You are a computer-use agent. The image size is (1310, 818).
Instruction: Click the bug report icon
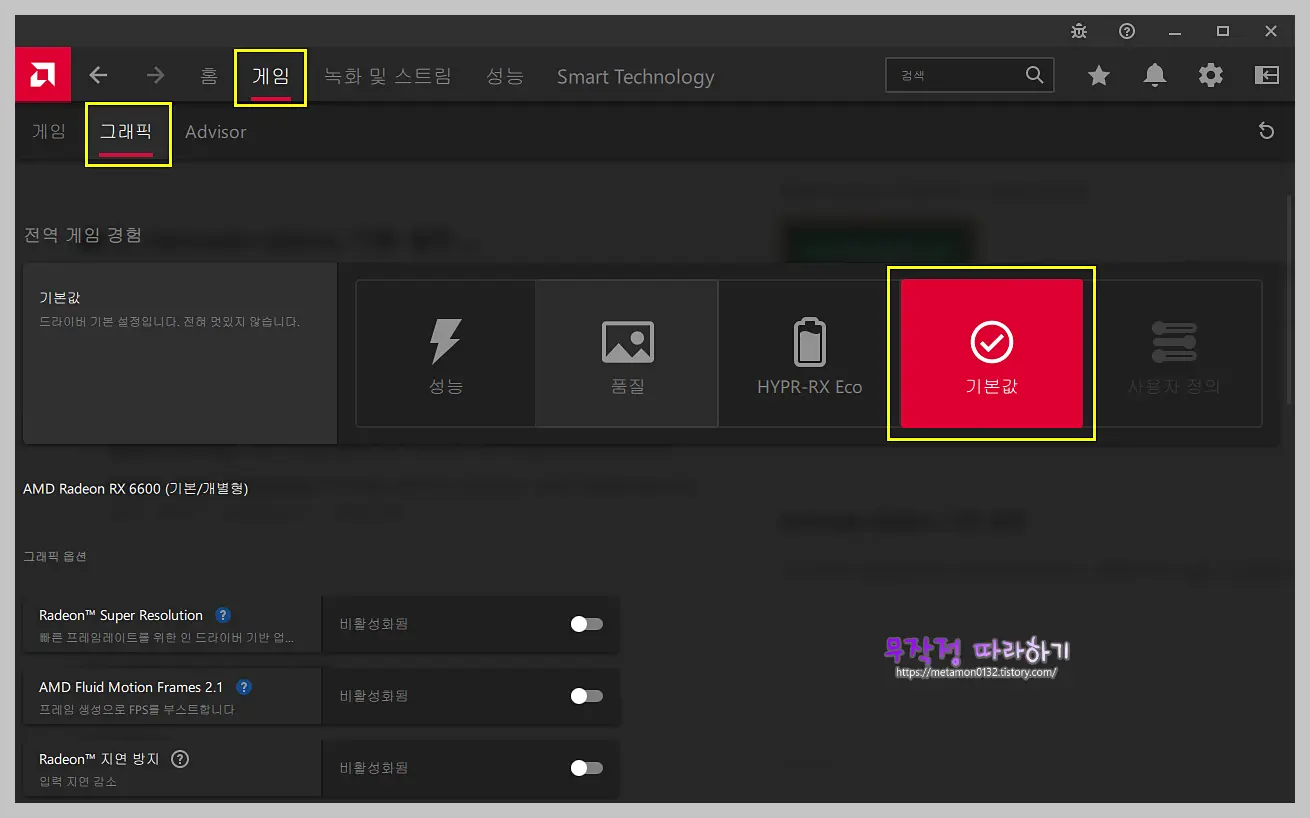[1078, 31]
